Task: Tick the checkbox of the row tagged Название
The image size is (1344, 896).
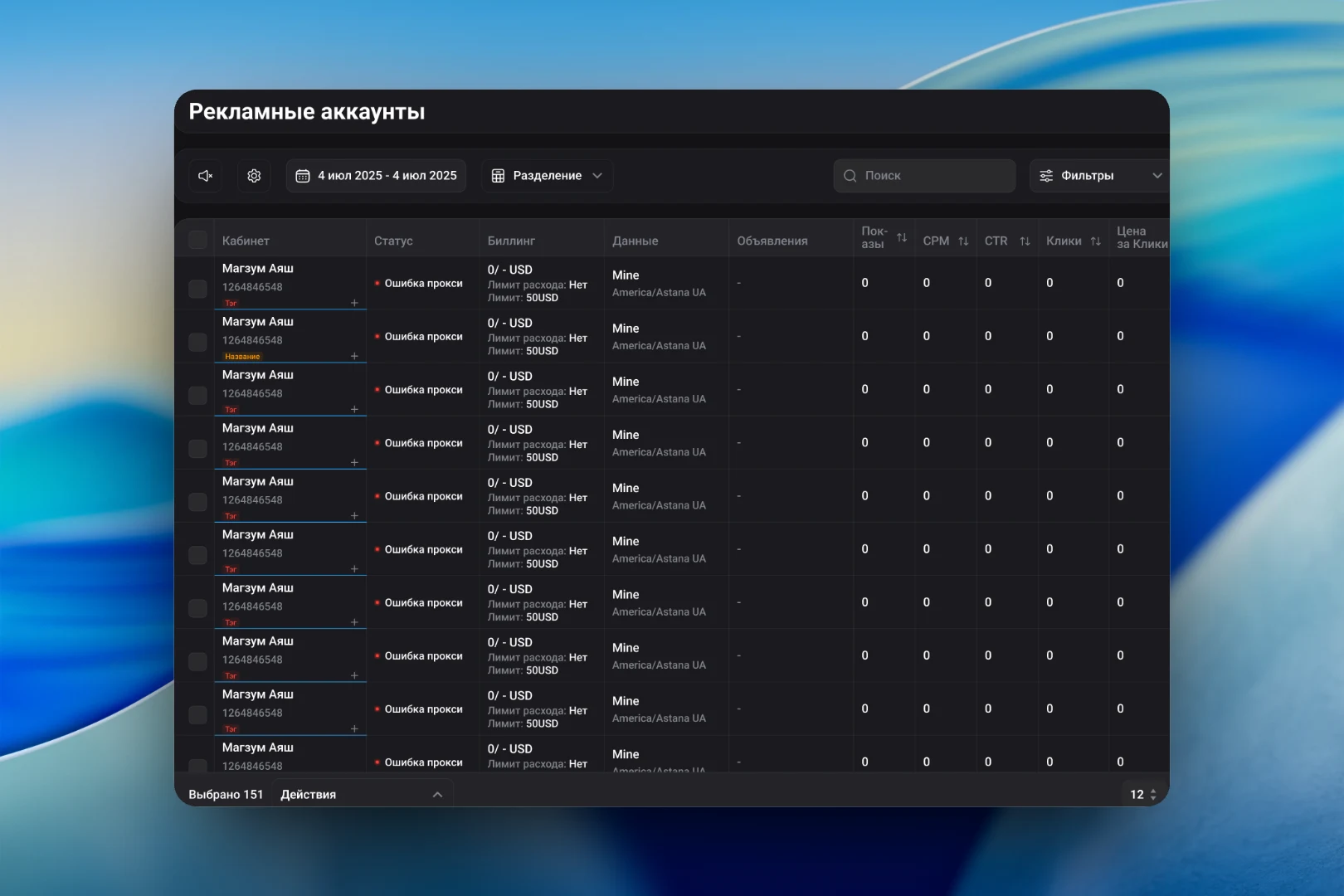Action: (197, 342)
